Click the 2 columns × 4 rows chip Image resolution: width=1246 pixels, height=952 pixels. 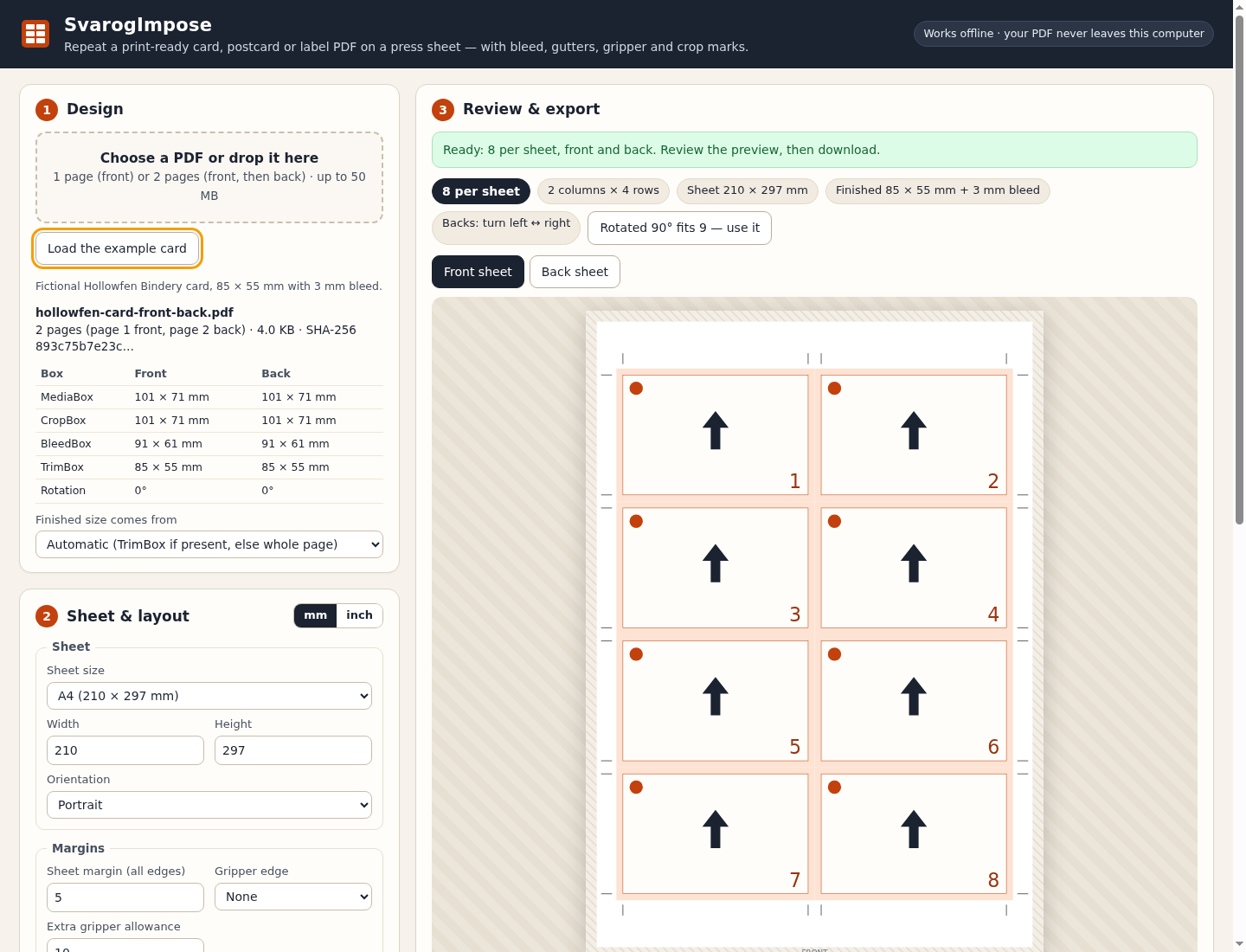[603, 190]
